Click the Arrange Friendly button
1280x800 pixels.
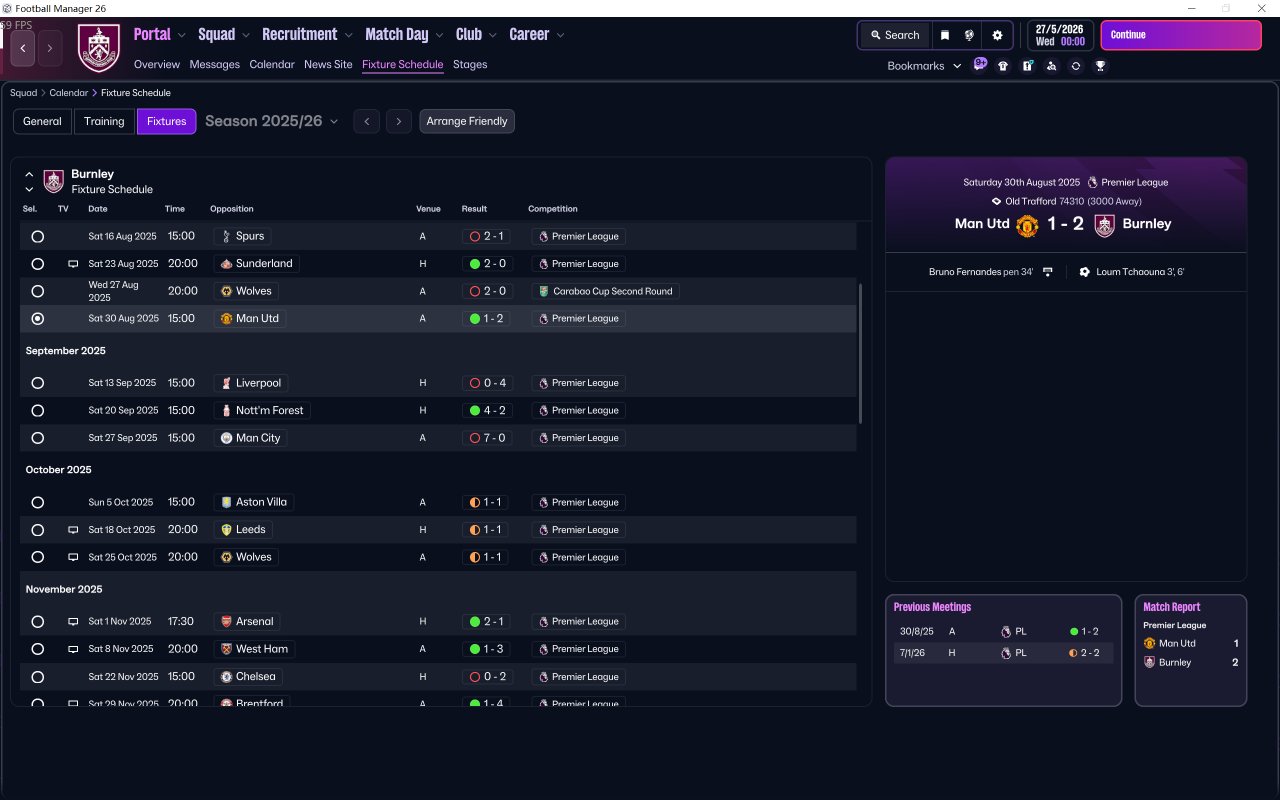click(x=467, y=121)
